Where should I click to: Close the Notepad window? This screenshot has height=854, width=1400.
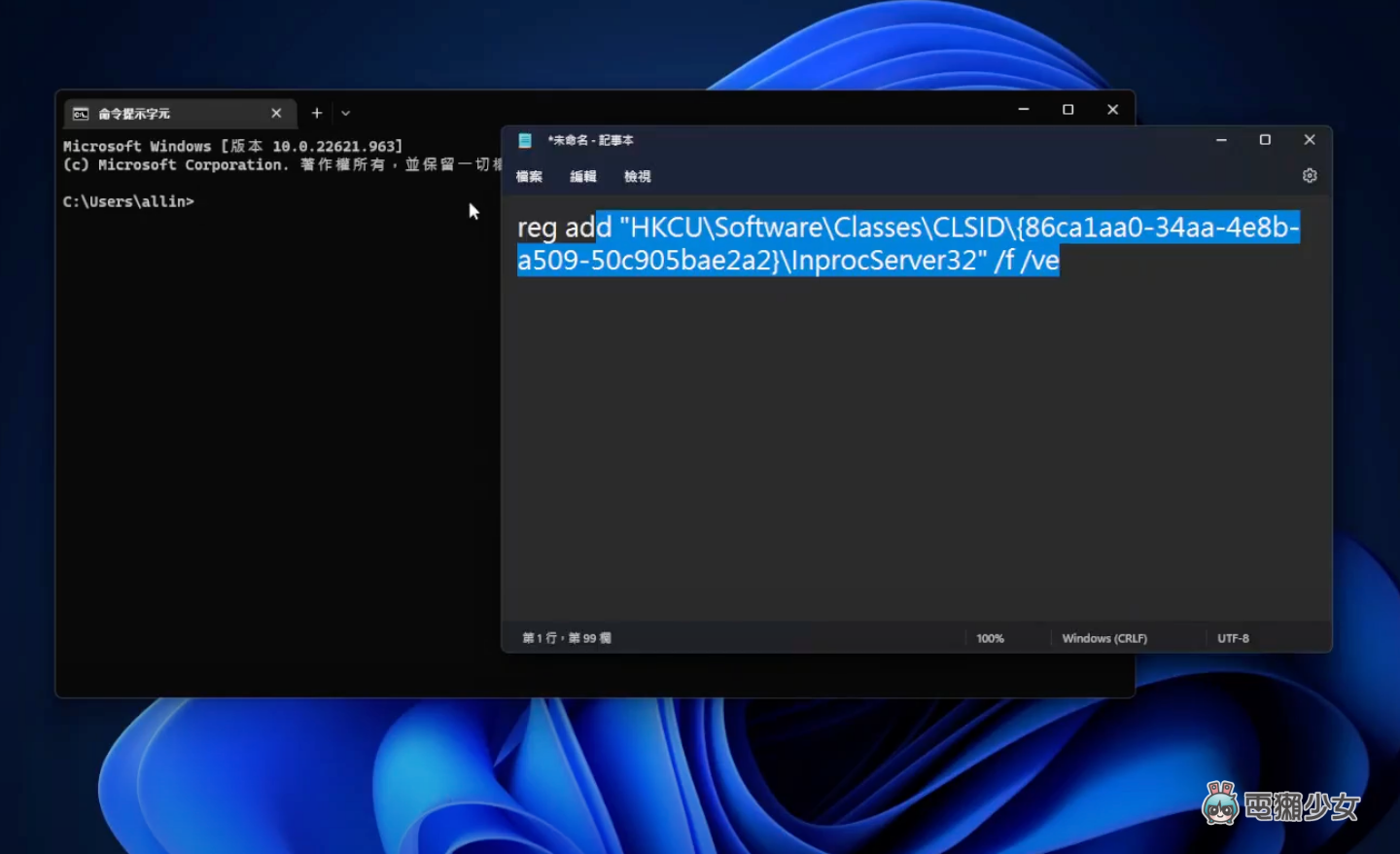pos(1310,140)
